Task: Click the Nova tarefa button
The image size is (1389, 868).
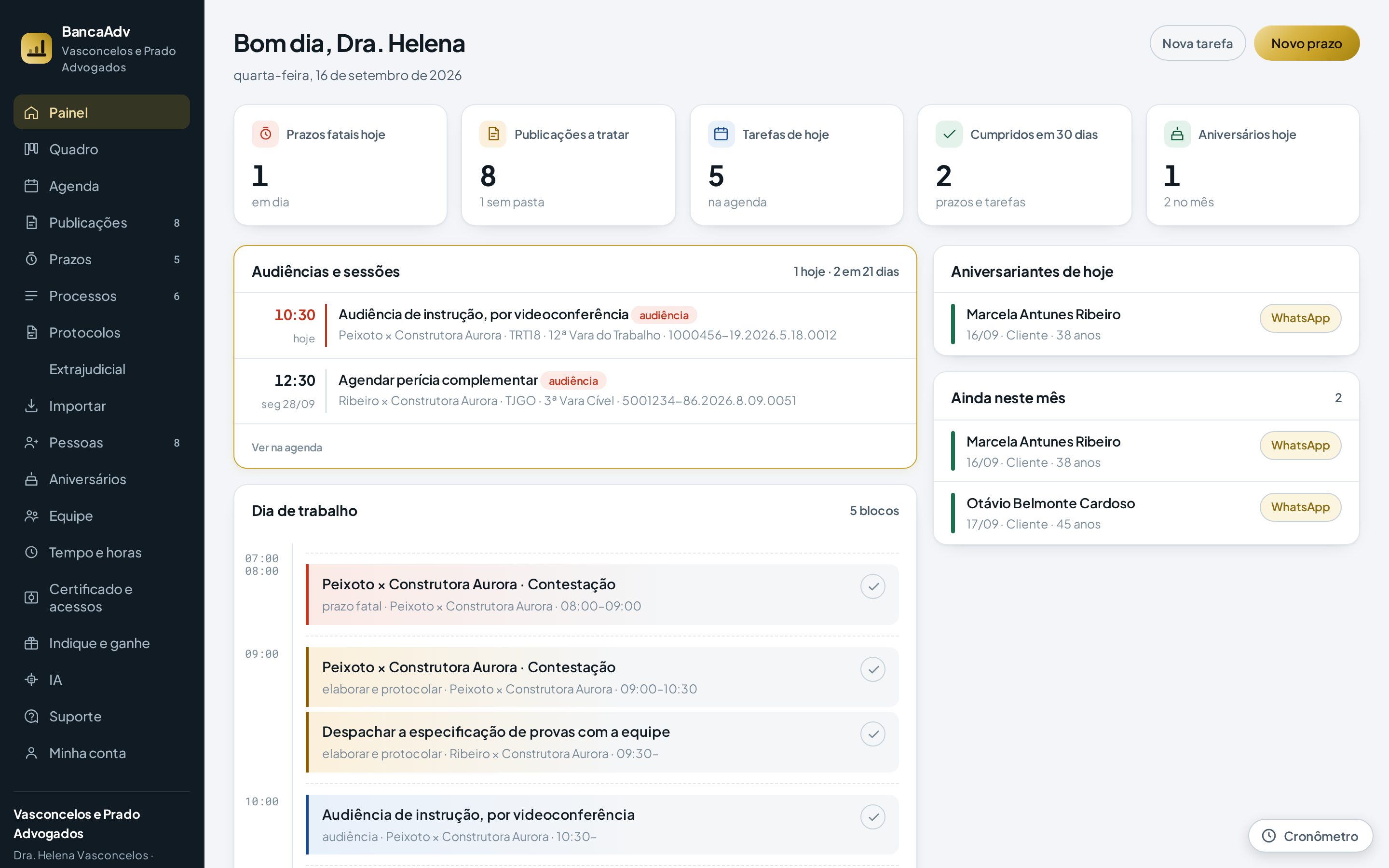Action: click(1198, 43)
